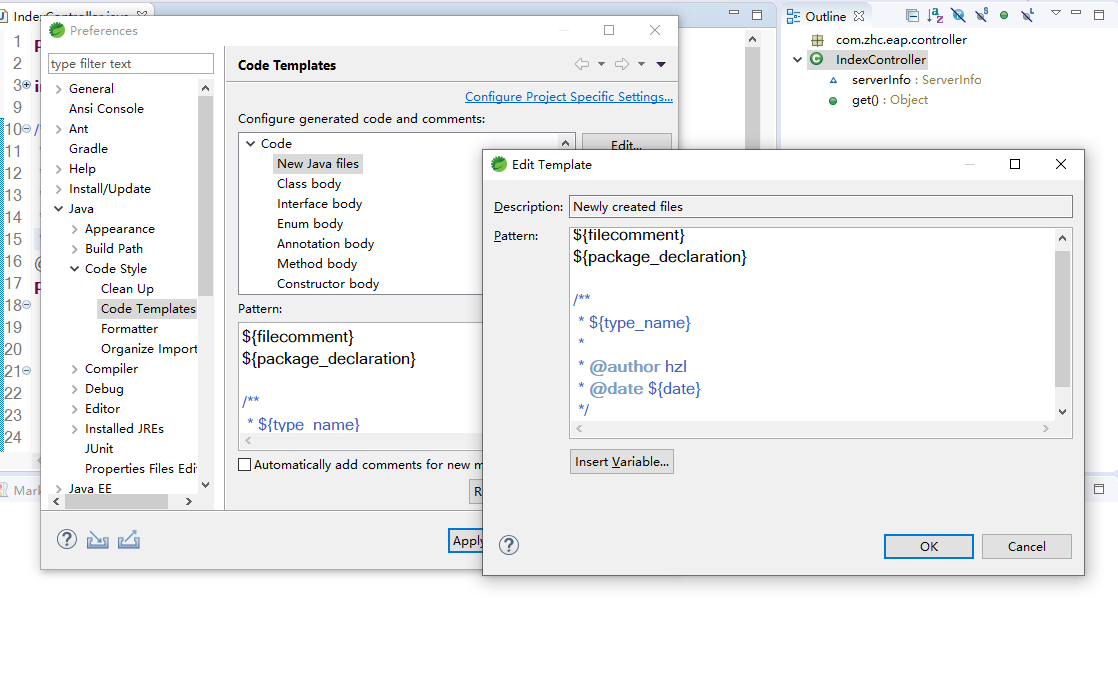Toggle Hide Local Types in Outline

pyautogui.click(x=1027, y=15)
